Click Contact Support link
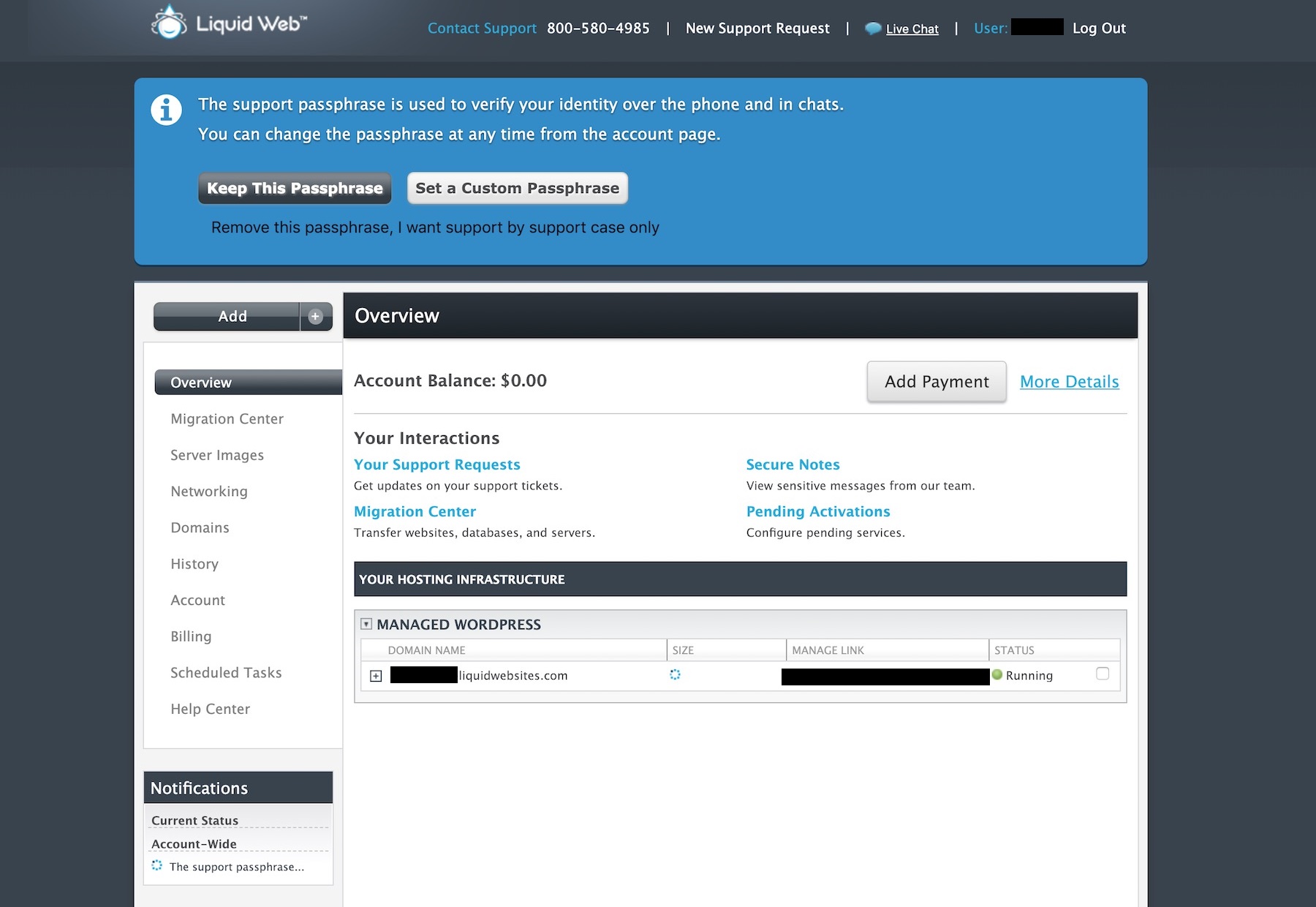Viewport: 1316px width, 907px height. pyautogui.click(x=482, y=29)
